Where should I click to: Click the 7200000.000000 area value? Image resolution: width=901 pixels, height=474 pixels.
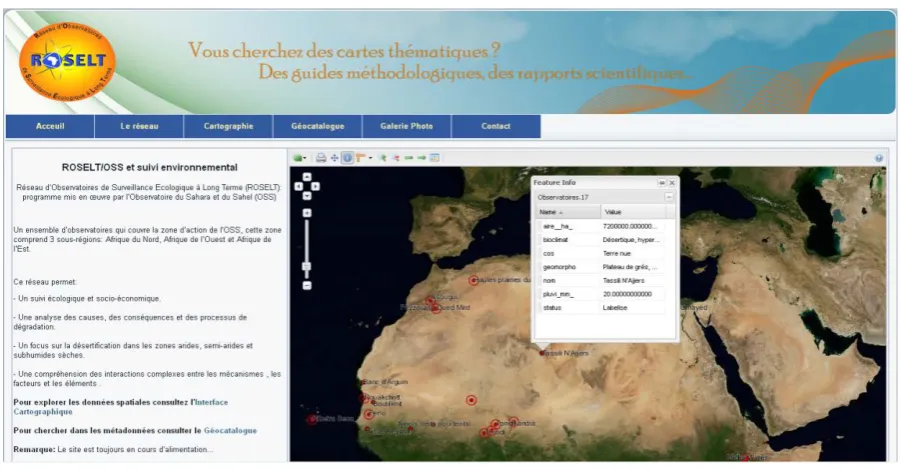point(629,226)
